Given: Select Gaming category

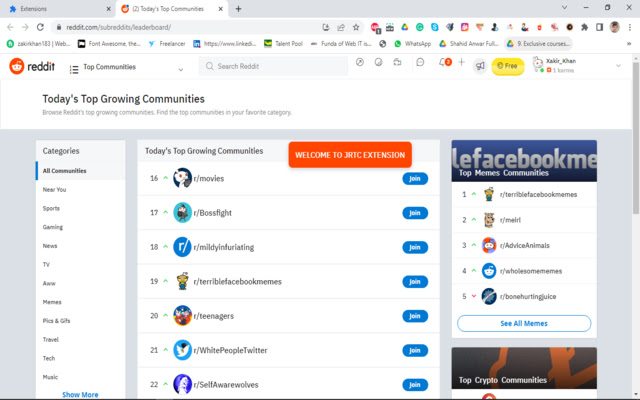Looking at the screenshot, I should pos(53,227).
